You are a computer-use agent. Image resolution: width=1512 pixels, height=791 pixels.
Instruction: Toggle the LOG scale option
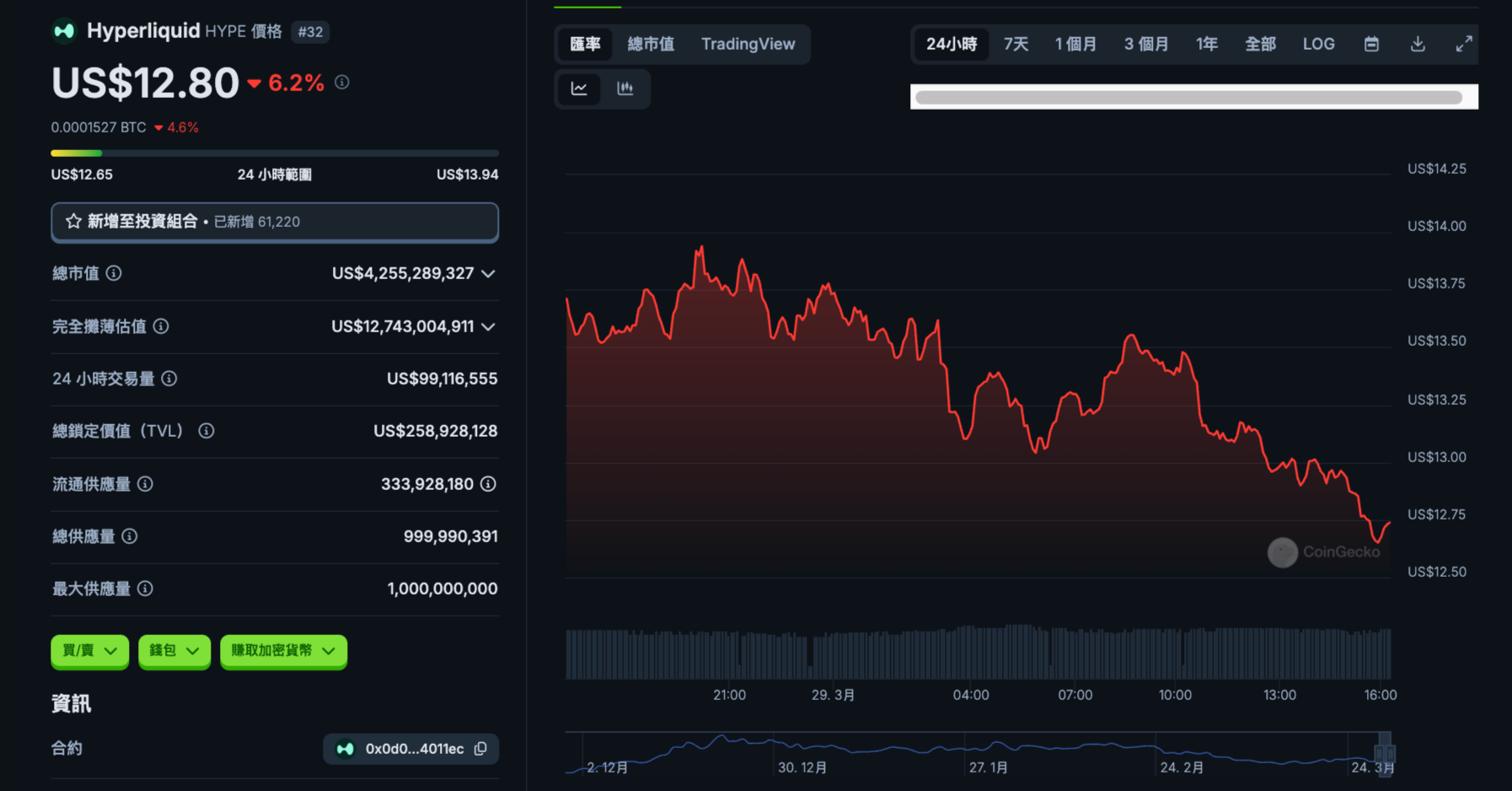pyautogui.click(x=1318, y=44)
